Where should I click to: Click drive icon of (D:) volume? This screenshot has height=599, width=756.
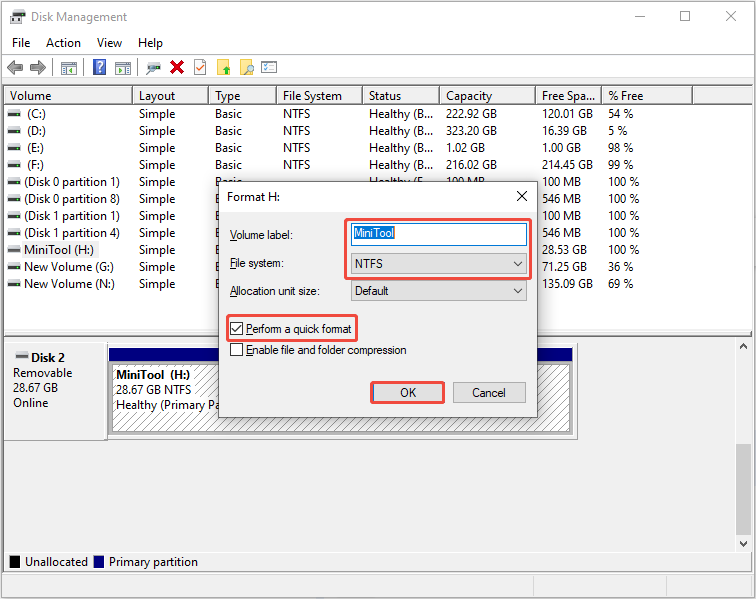click(14, 131)
